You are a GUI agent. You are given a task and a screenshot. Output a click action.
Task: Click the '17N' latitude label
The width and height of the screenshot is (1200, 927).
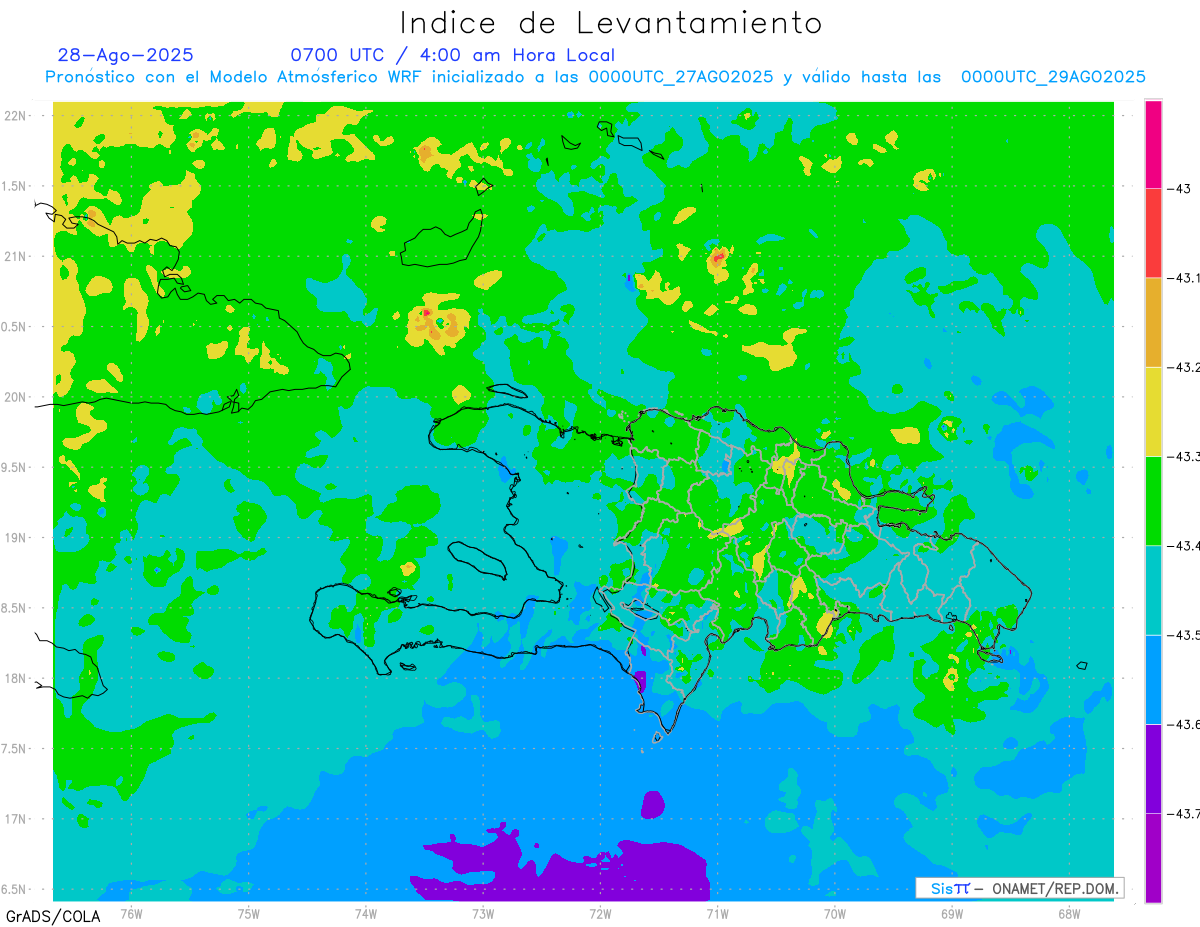(16, 819)
